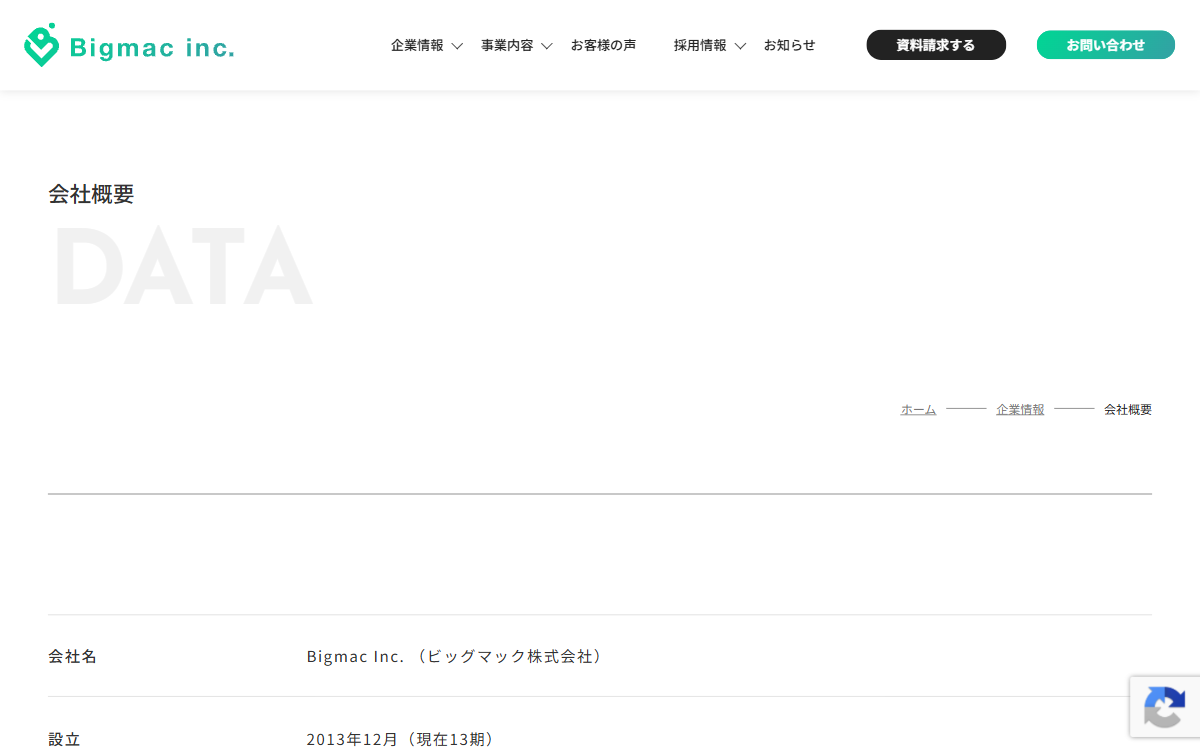Viewport: 1200px width, 750px height.
Task: Click the Bigmac inc. heart logo icon
Action: point(41,45)
